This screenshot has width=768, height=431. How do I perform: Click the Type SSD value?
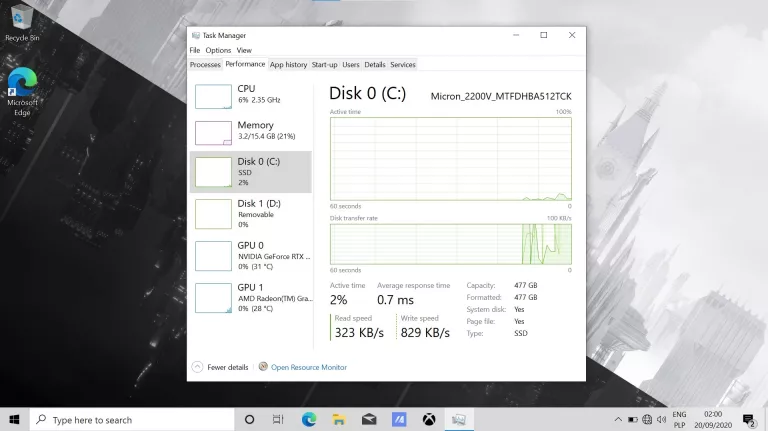click(521, 333)
